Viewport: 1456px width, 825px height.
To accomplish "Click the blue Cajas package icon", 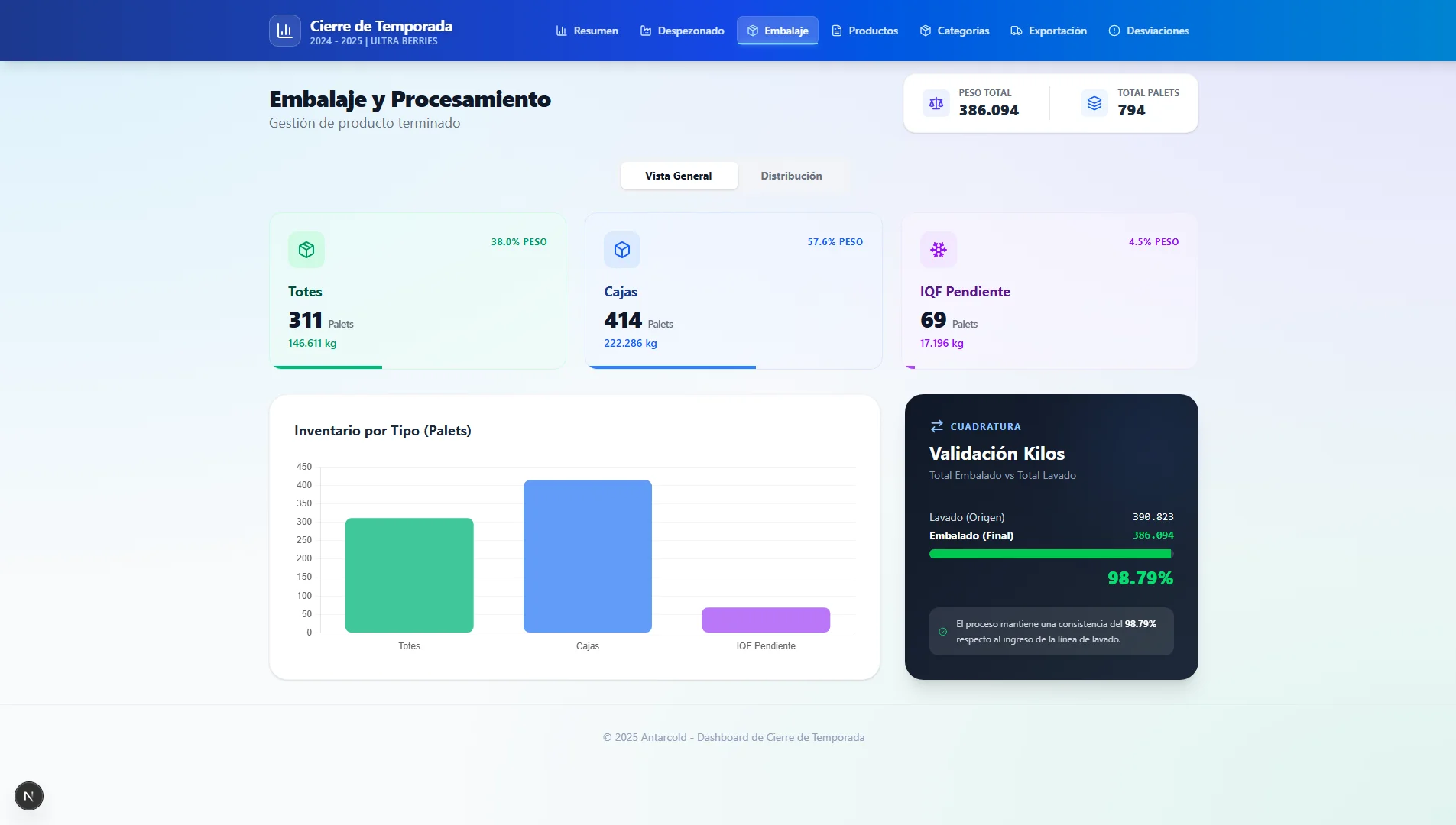I will 622,250.
